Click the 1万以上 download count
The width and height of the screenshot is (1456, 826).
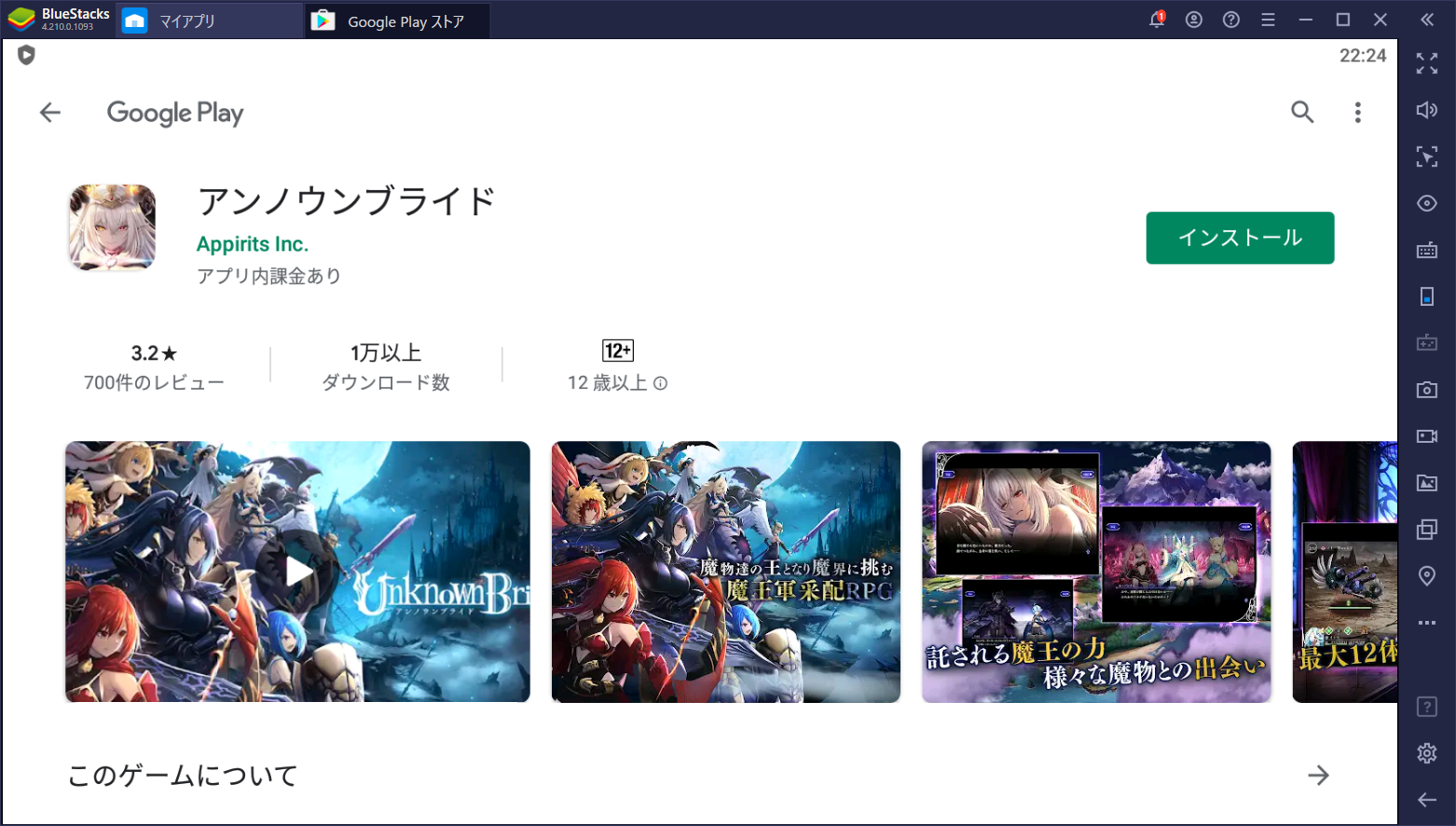click(386, 353)
